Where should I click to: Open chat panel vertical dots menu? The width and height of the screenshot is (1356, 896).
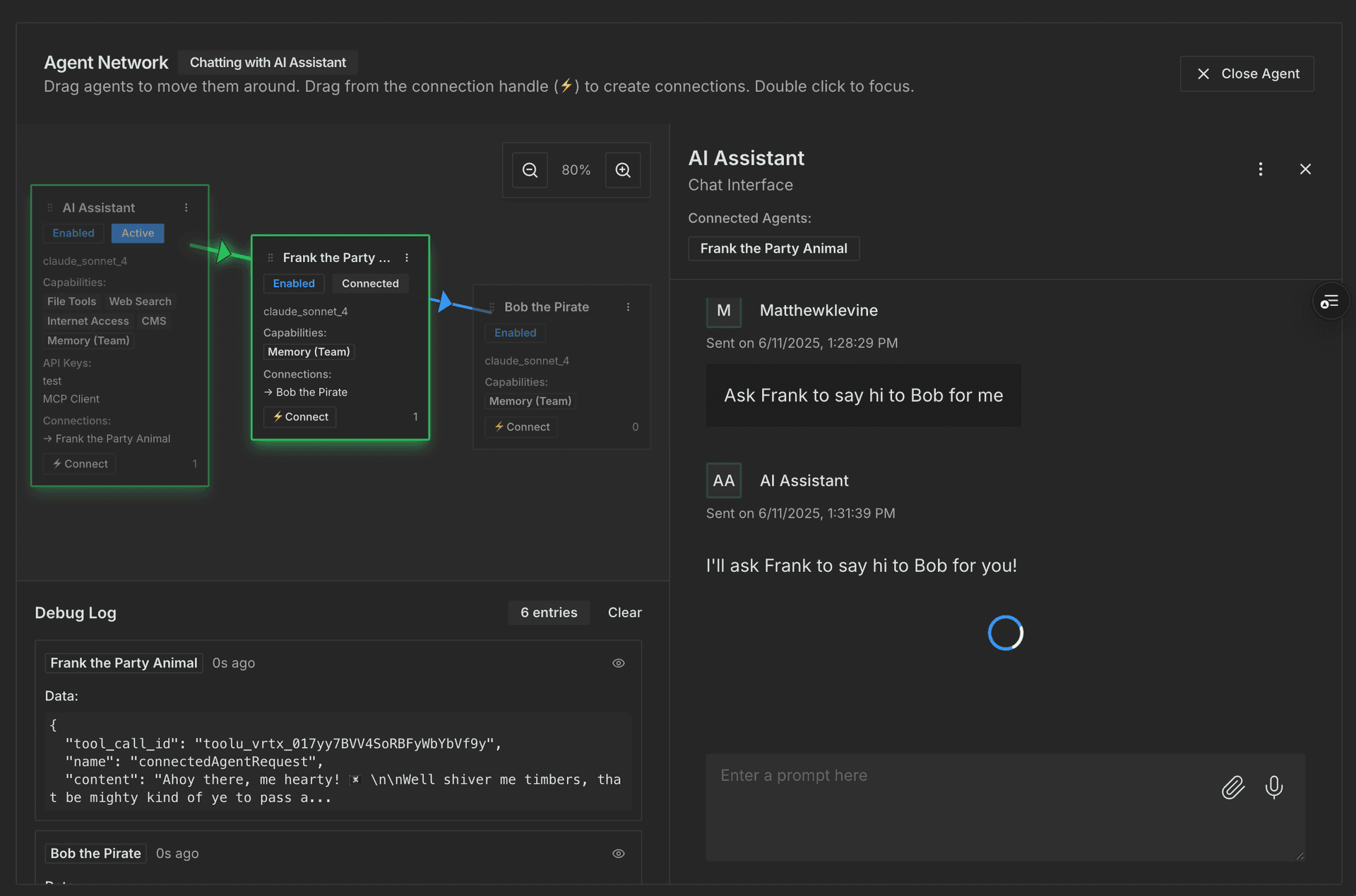[1261, 169]
